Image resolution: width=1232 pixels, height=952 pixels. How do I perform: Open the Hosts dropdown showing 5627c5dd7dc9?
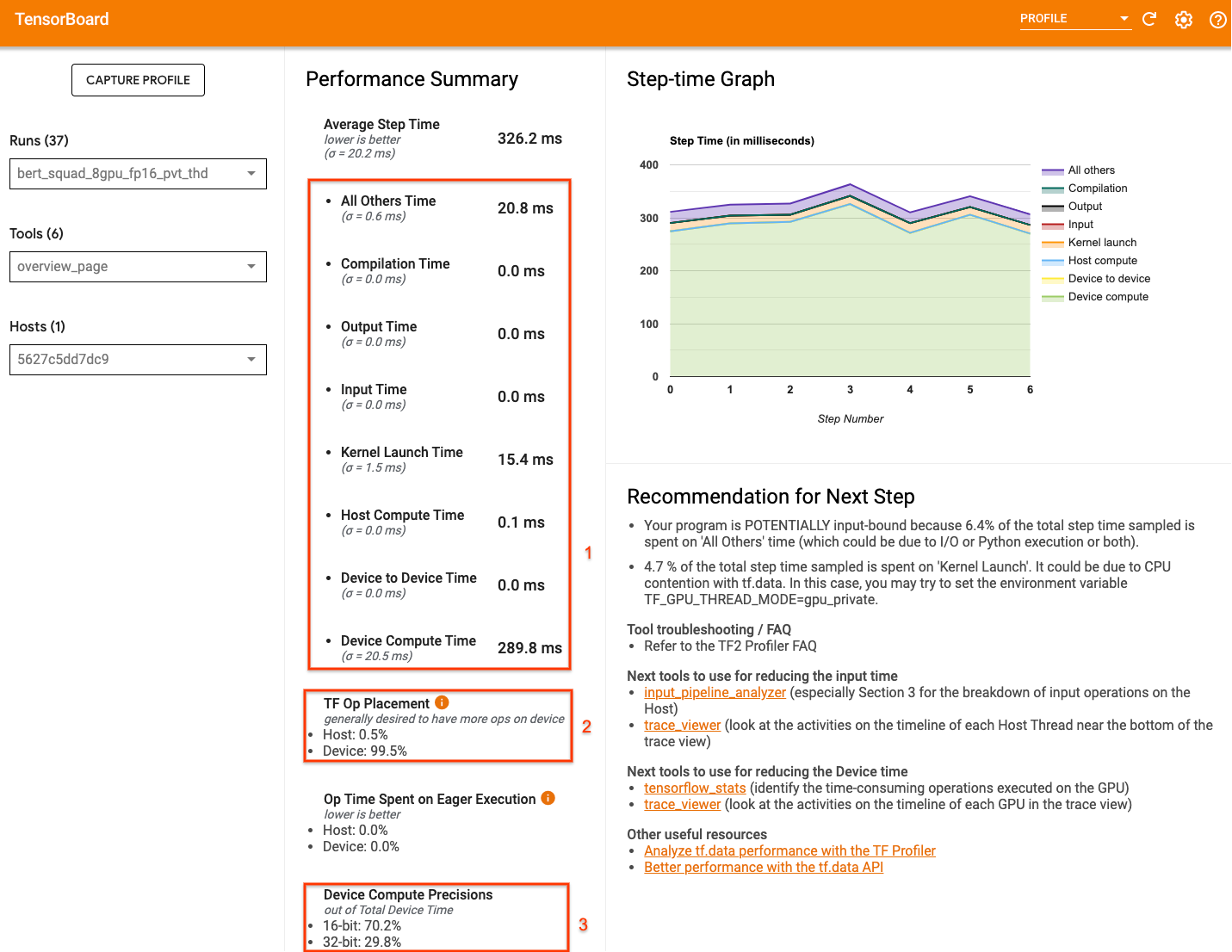coord(138,359)
